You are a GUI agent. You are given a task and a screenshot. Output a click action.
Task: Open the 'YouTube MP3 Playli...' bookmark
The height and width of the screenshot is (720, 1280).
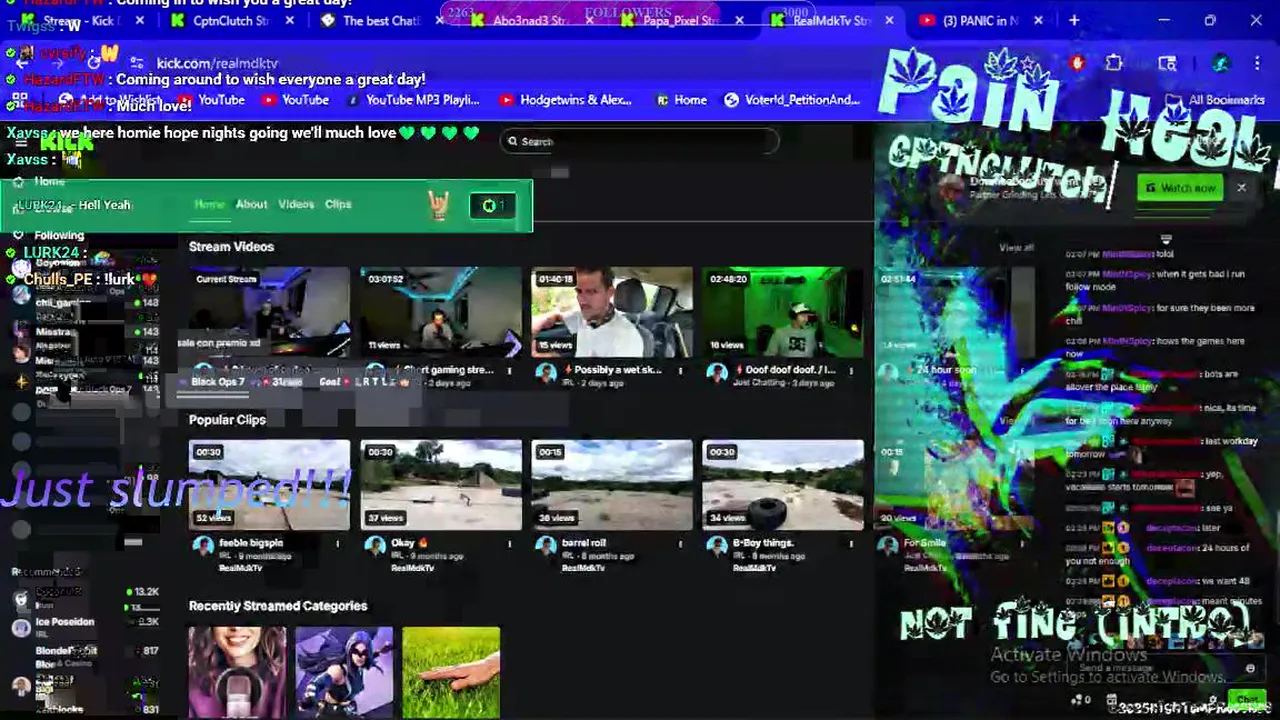(x=413, y=100)
